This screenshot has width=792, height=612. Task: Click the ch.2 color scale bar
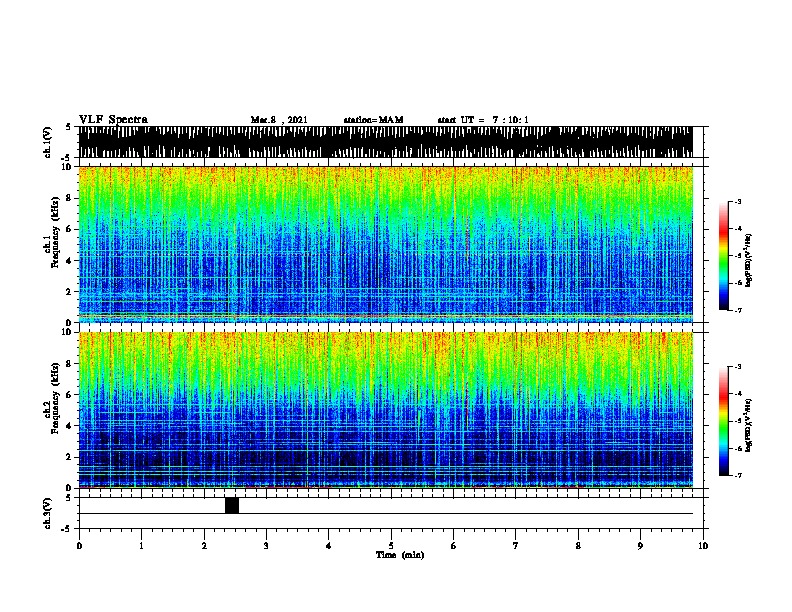point(724,421)
